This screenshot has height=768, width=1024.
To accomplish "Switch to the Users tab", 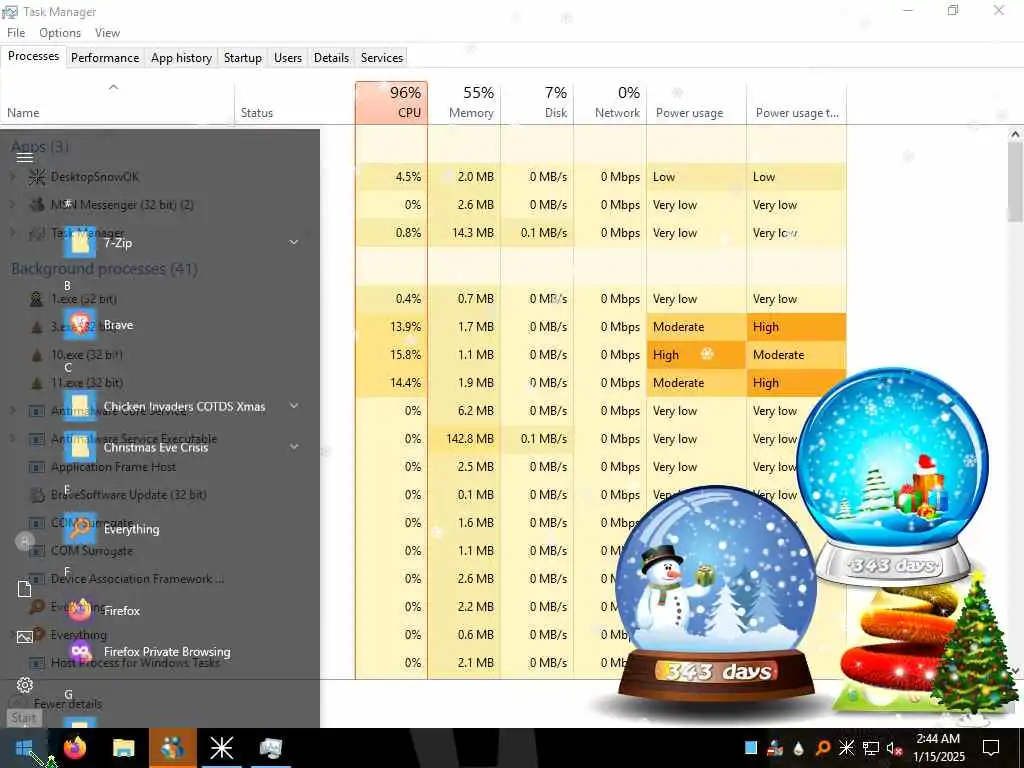I will click(288, 57).
